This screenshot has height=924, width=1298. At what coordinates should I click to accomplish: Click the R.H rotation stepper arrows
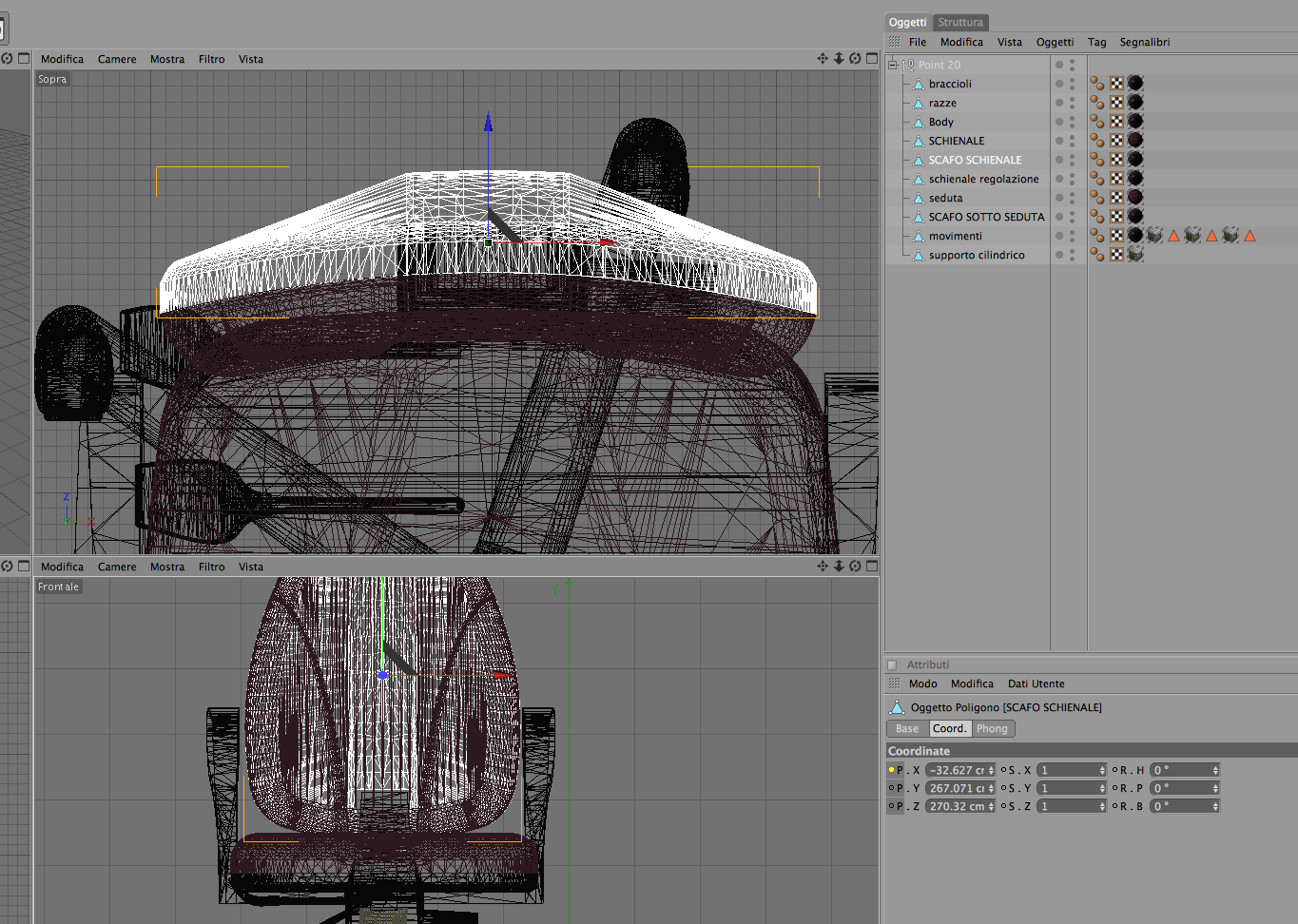click(x=1215, y=770)
